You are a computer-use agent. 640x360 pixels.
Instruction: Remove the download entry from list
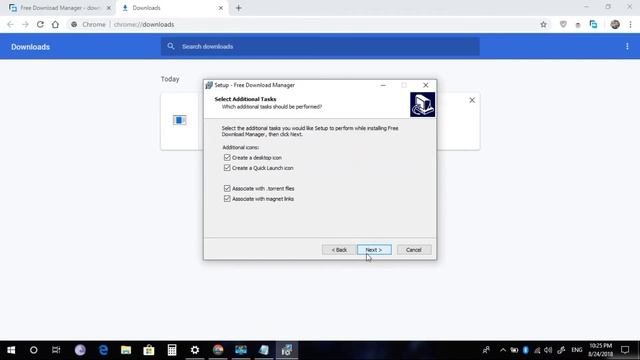tap(472, 100)
